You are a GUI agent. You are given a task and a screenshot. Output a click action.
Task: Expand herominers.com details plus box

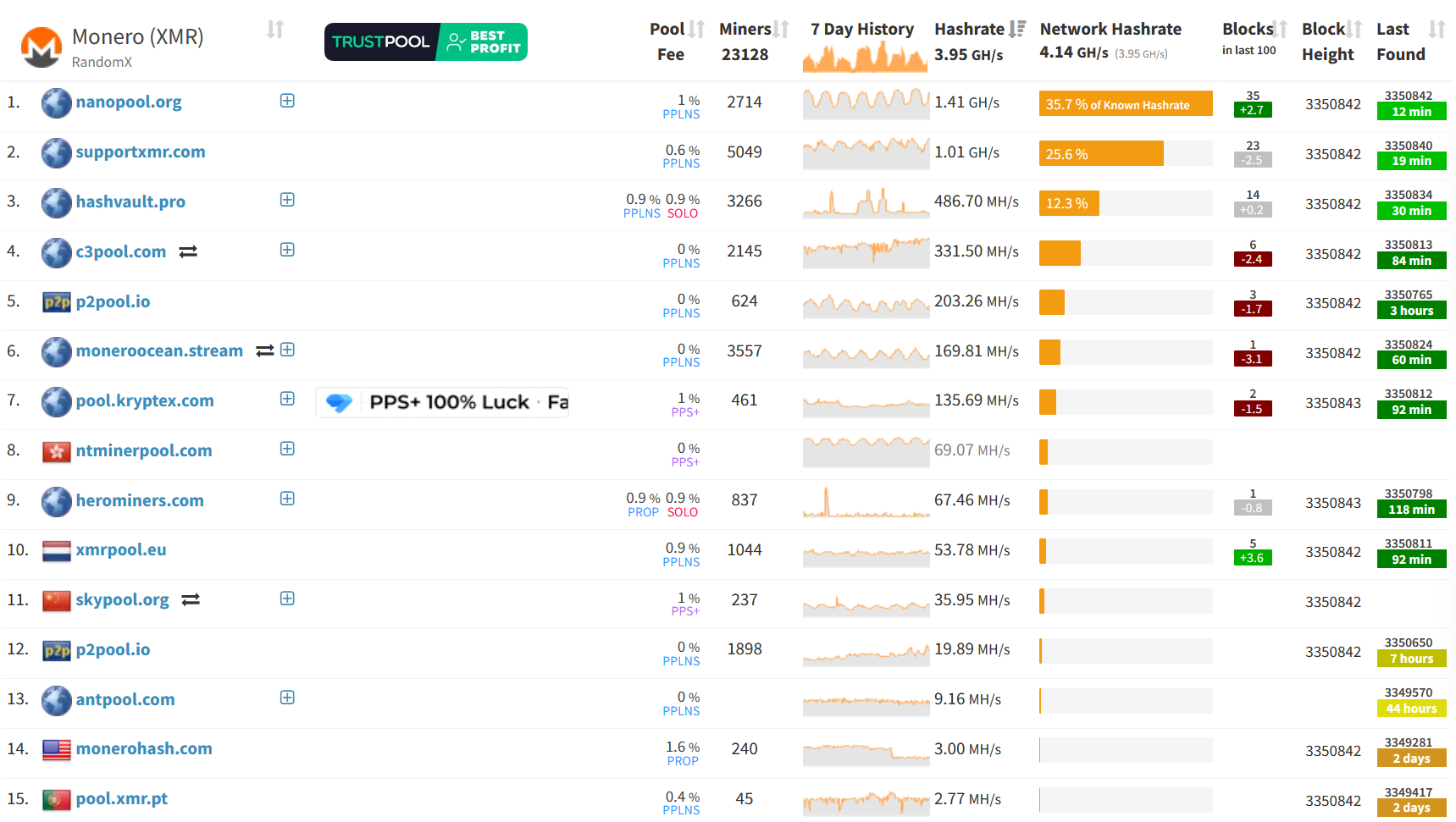point(287,499)
